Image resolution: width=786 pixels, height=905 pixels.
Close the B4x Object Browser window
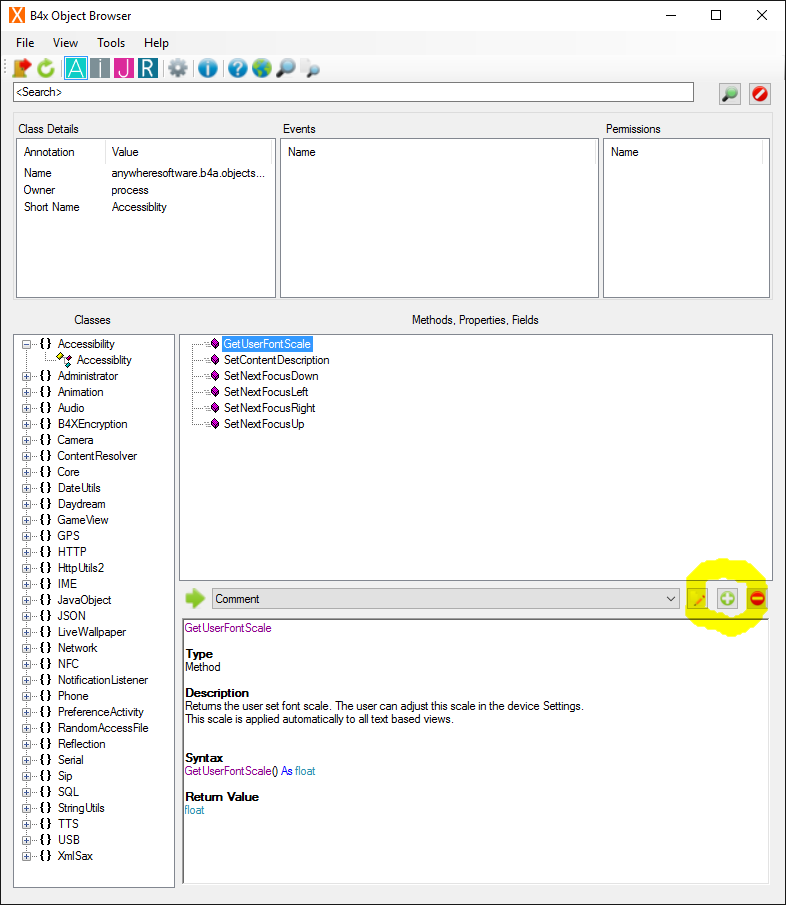(x=762, y=16)
